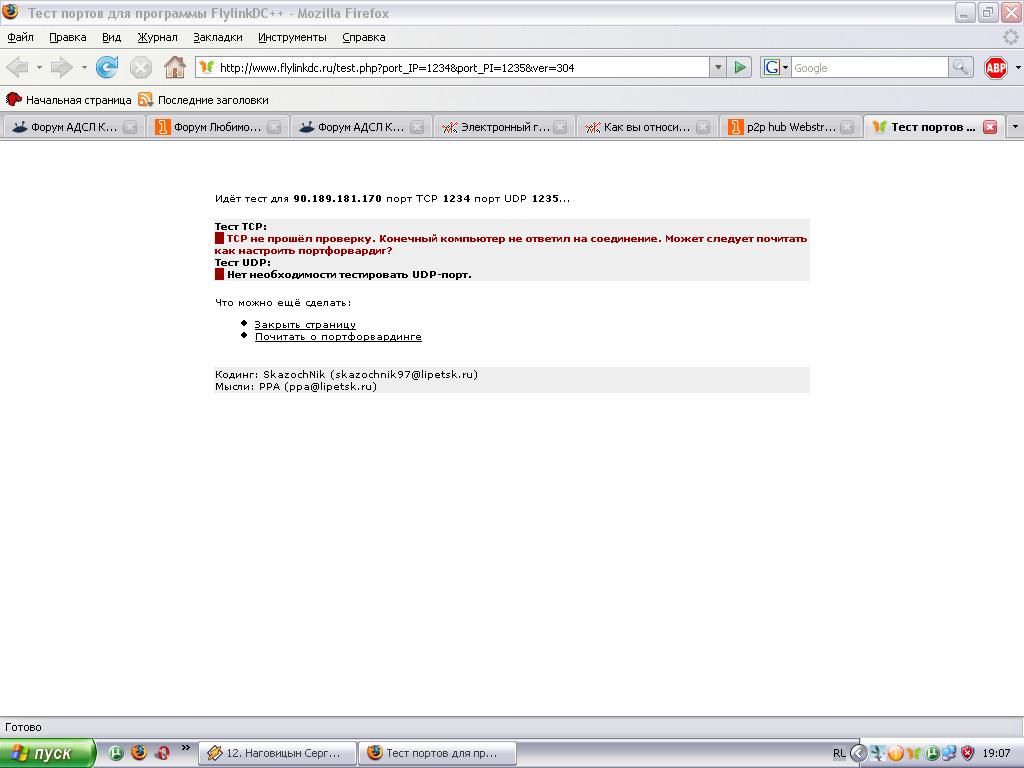Click the Home icon in toolbar
Viewport: 1024px width, 768px height.
(x=175, y=68)
